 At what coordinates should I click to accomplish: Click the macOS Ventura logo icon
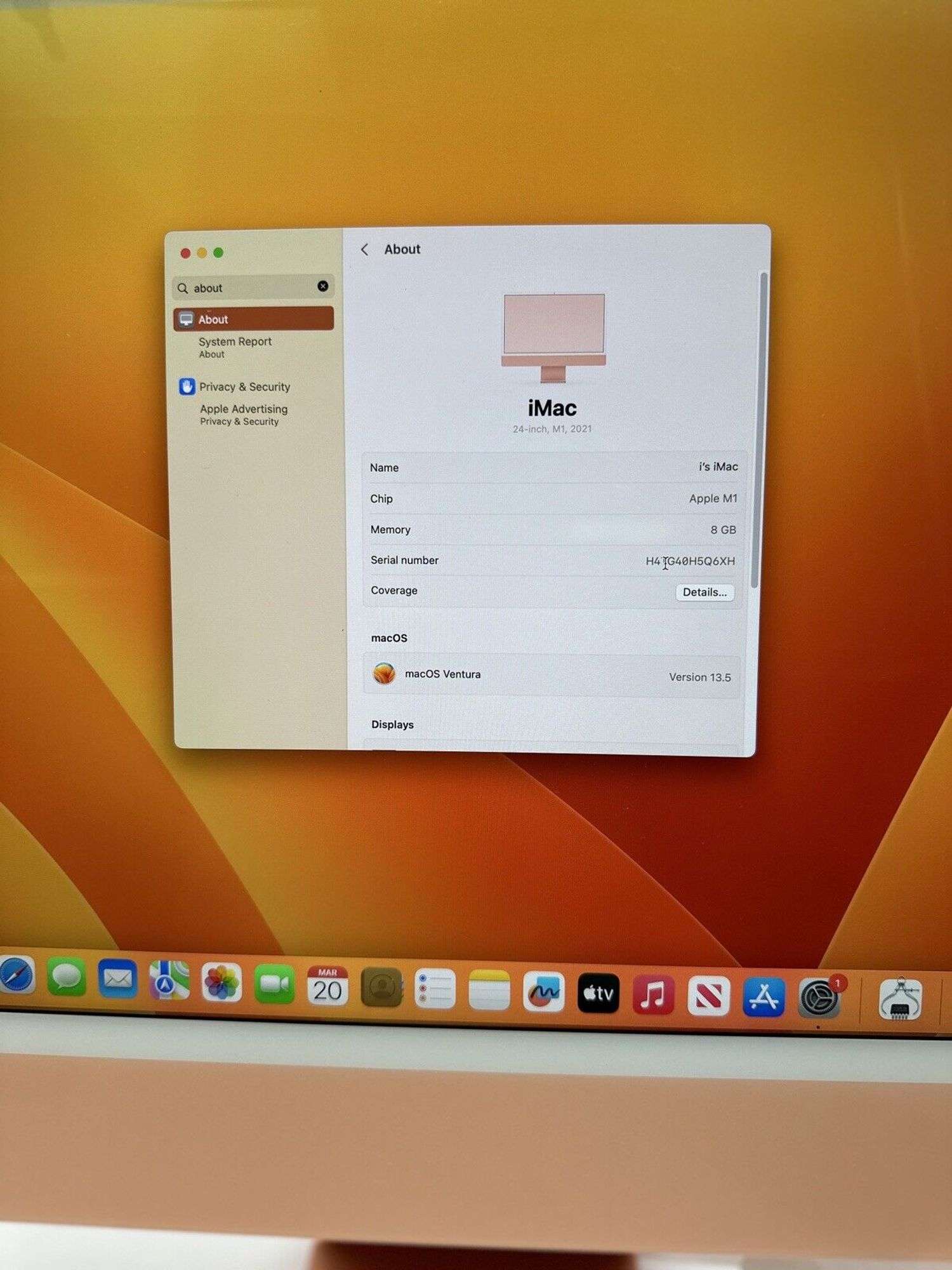(x=384, y=674)
